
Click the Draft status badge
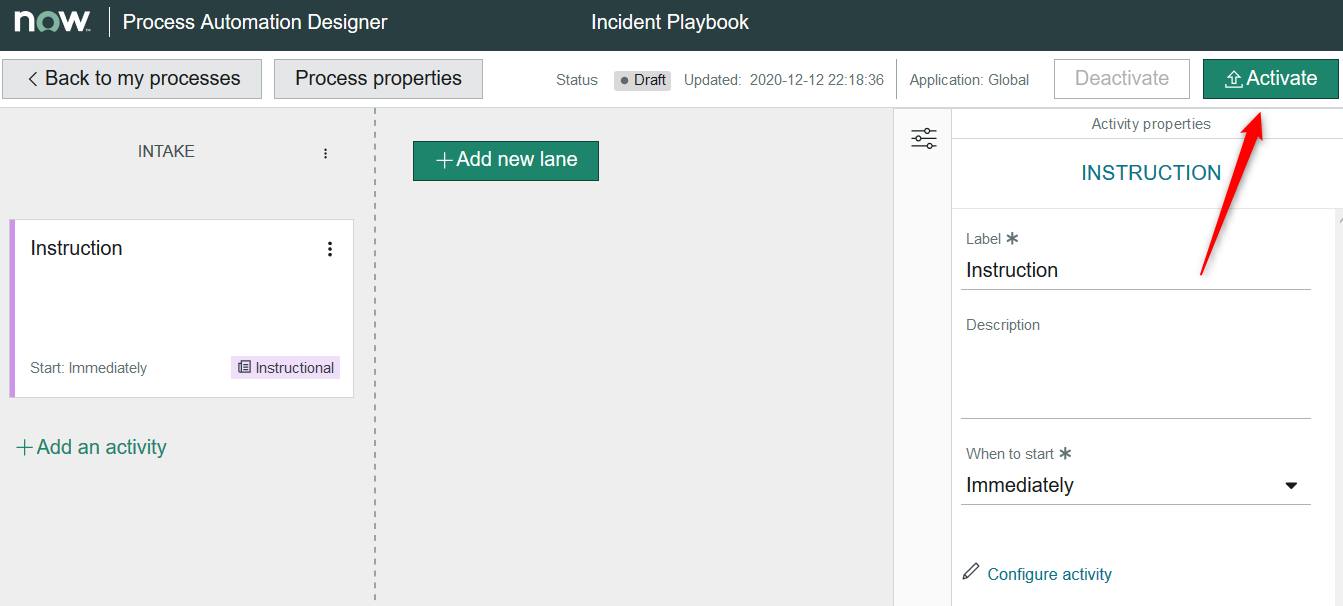(x=641, y=79)
